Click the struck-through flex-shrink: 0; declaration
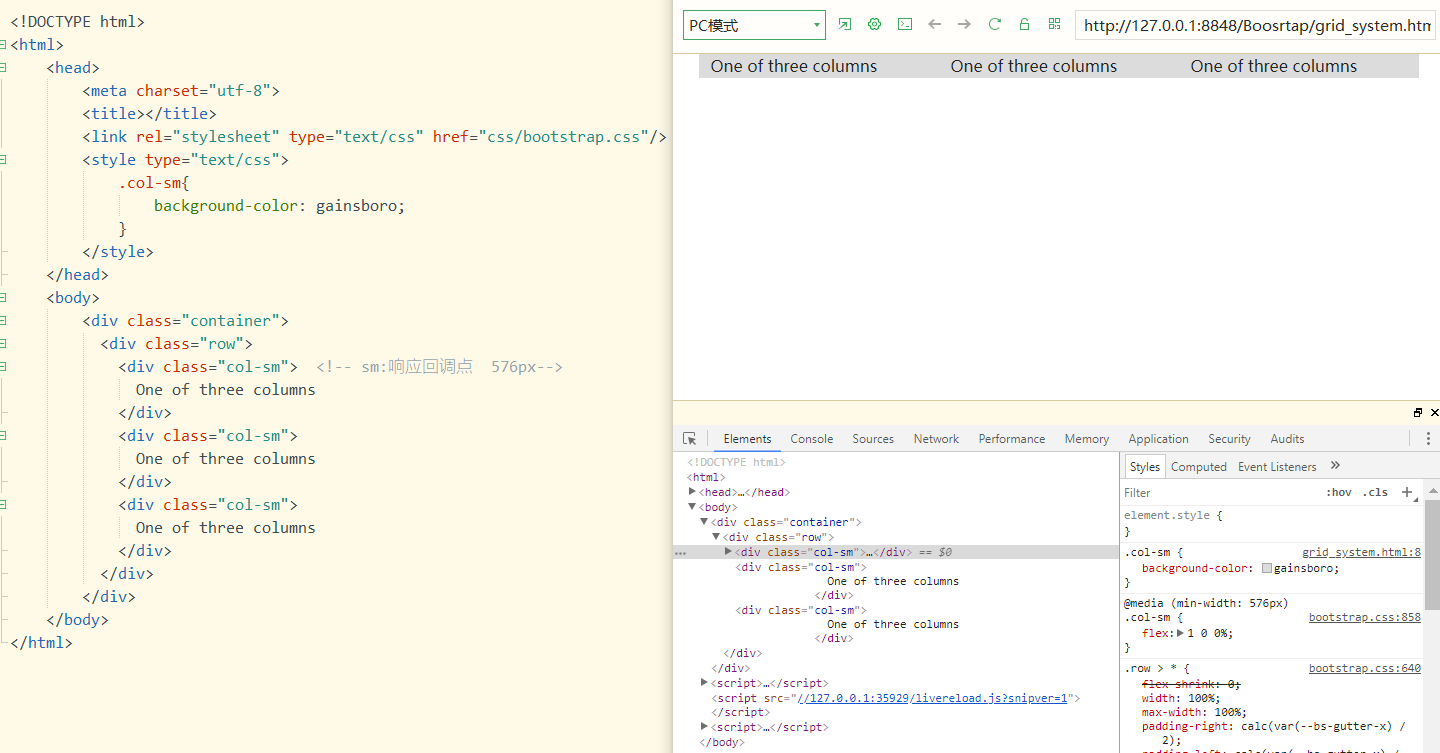 click(1191, 684)
